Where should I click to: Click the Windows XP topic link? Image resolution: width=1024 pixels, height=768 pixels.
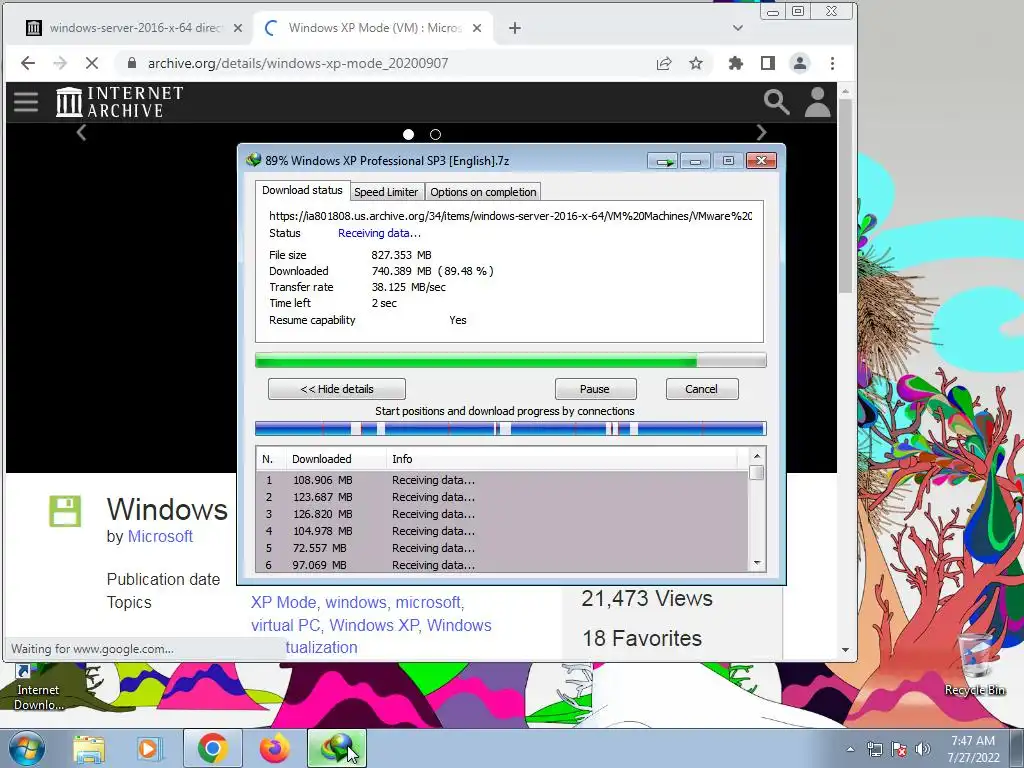pos(374,625)
